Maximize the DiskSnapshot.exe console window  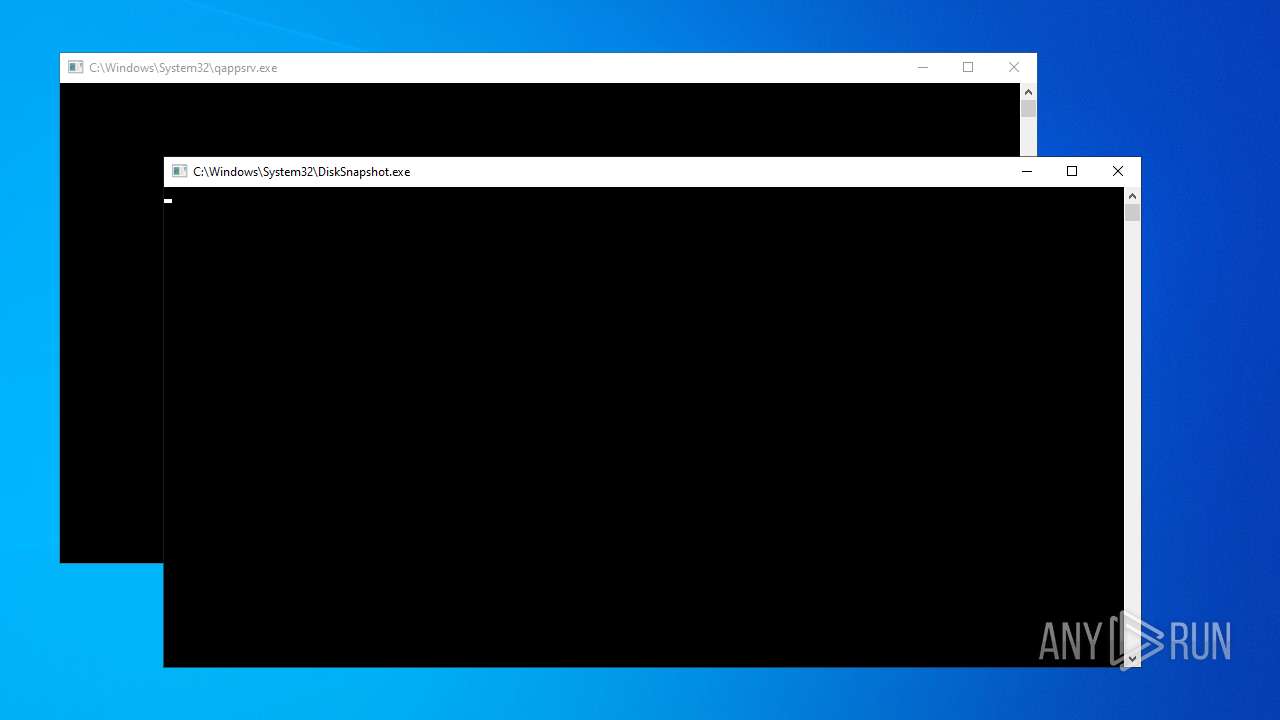click(1072, 171)
